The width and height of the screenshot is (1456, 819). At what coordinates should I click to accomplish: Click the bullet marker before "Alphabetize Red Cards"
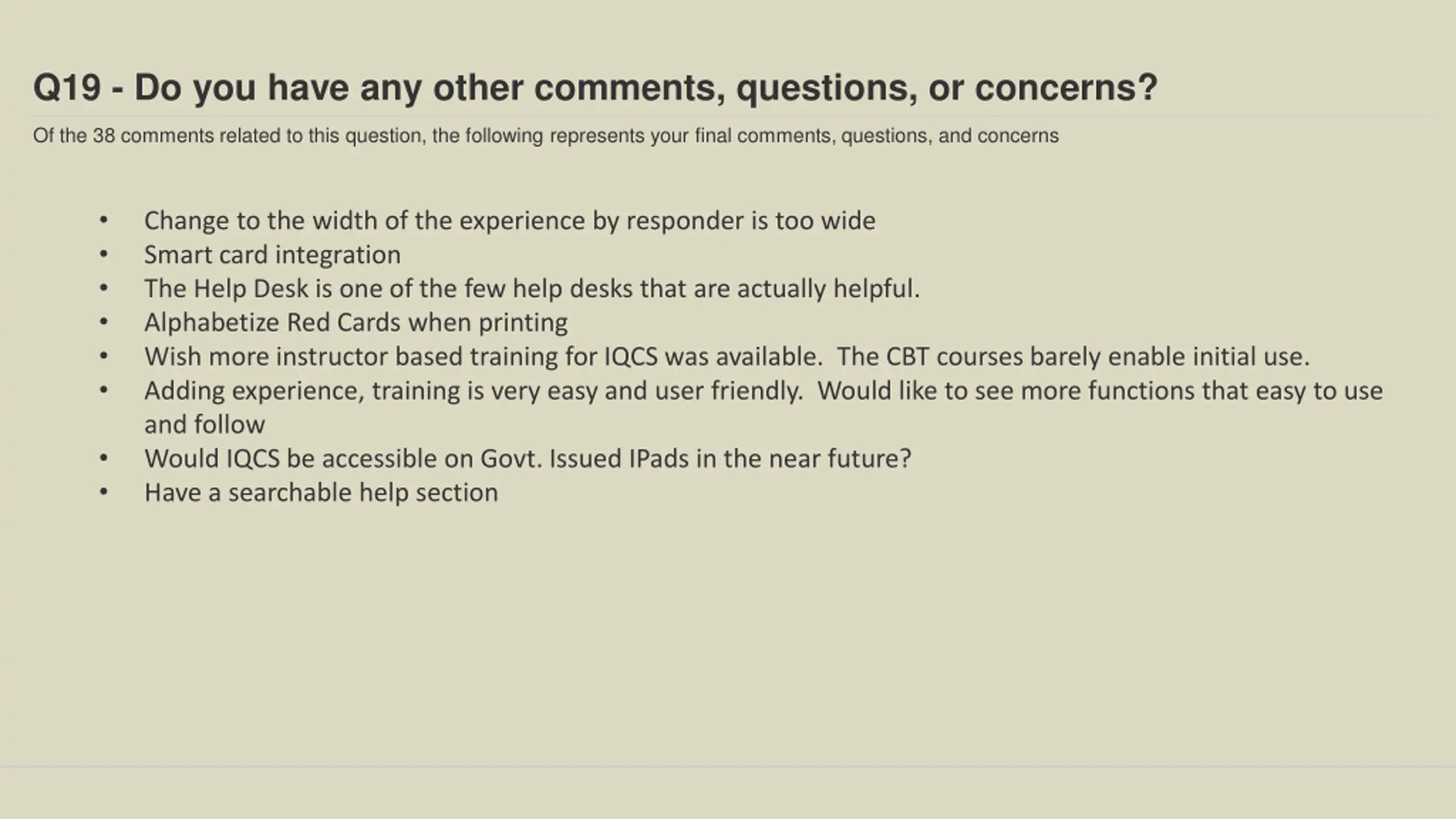point(104,322)
